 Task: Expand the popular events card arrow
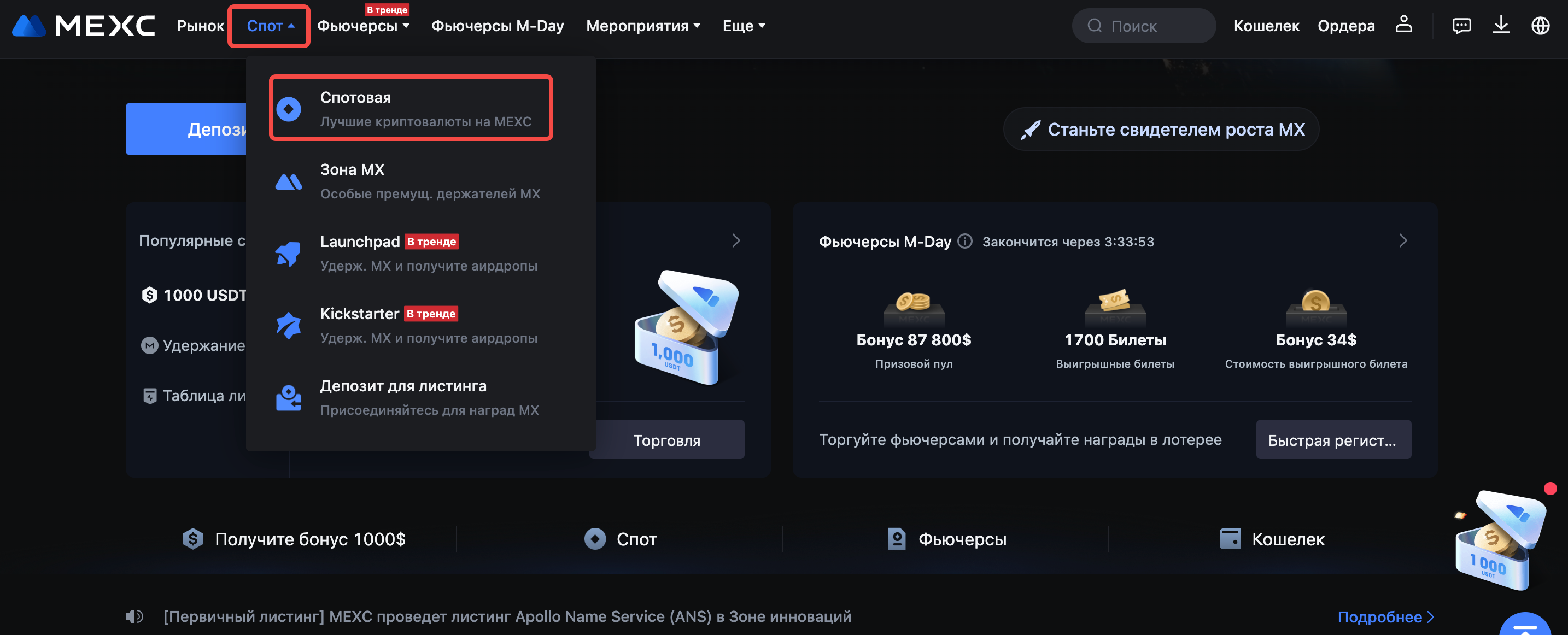pyautogui.click(x=735, y=241)
